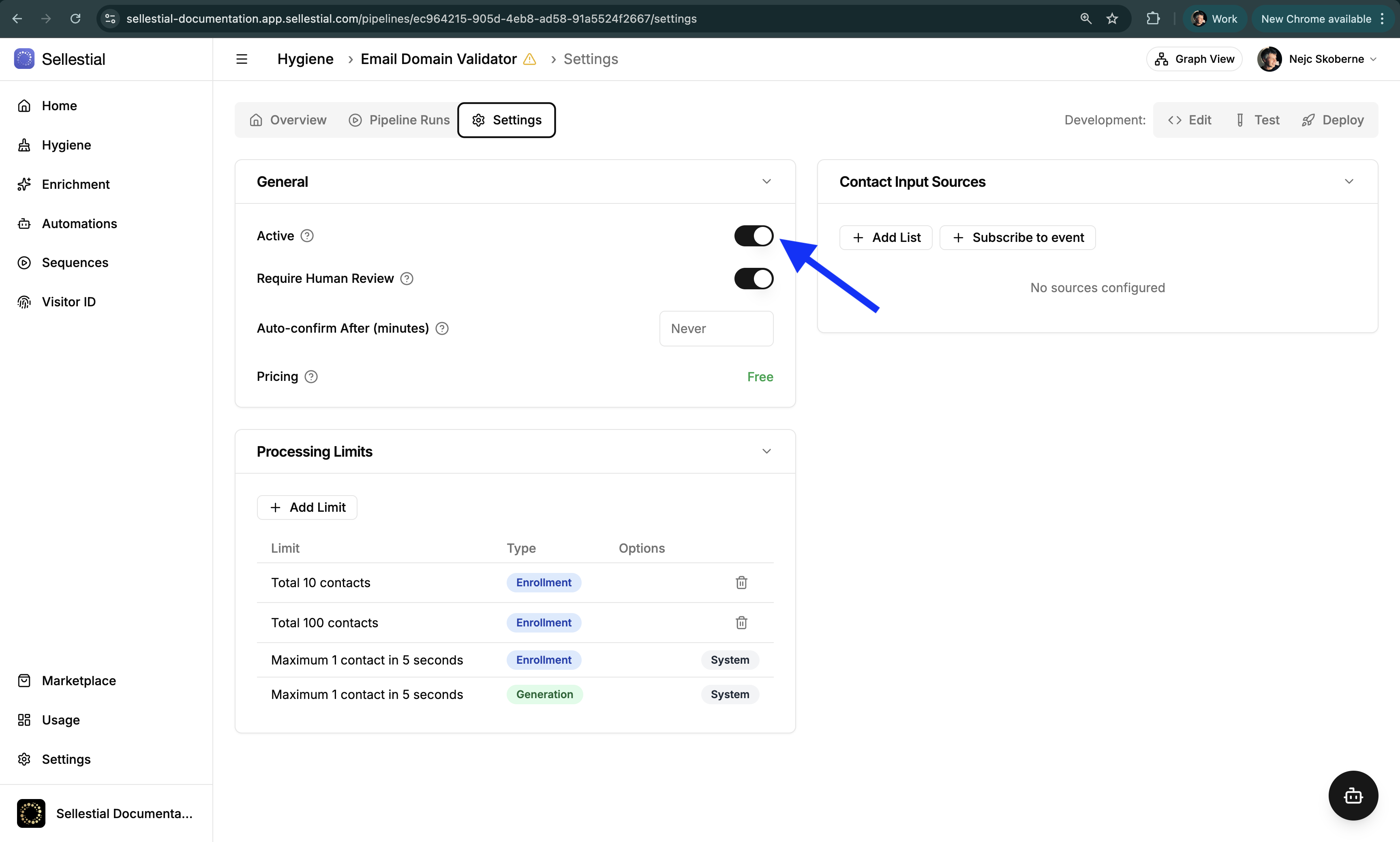Screen dimensions: 1400x842
Task: Bookmark page with the star icon
Action: pos(1112,19)
